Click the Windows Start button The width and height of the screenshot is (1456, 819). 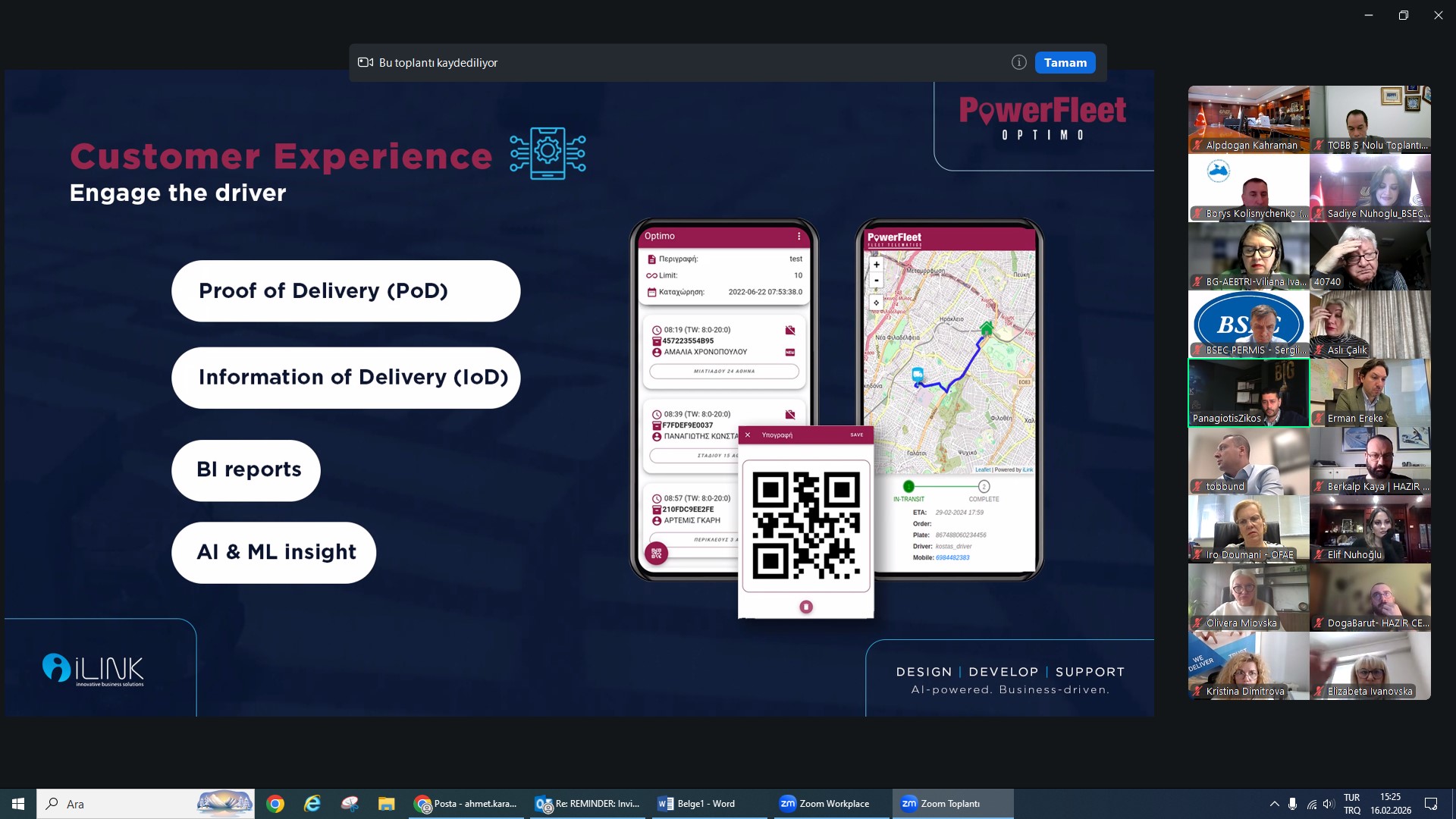click(18, 804)
